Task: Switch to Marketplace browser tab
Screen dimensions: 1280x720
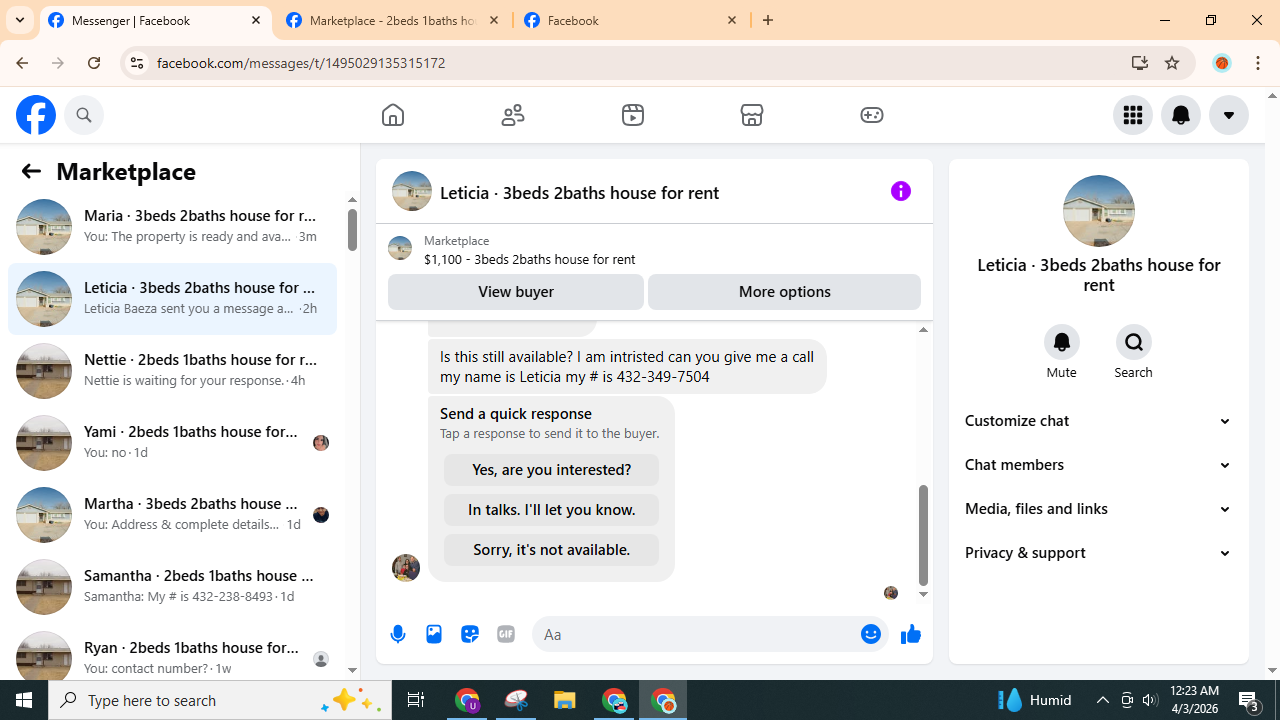Action: click(x=394, y=20)
